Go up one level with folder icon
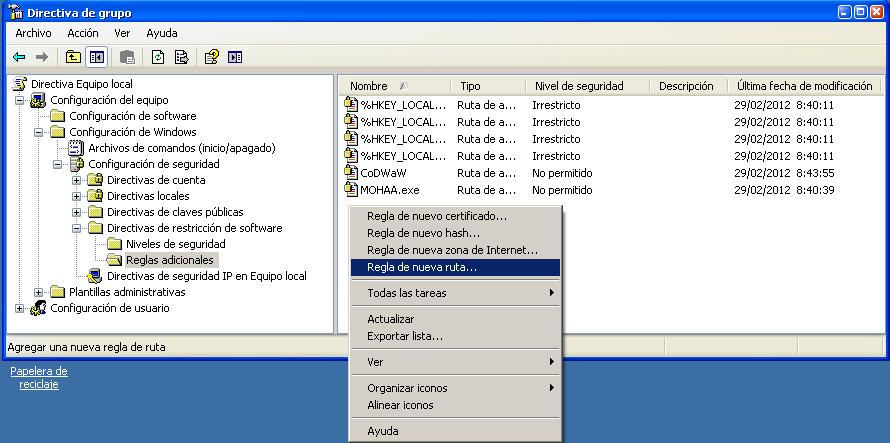 (73, 57)
